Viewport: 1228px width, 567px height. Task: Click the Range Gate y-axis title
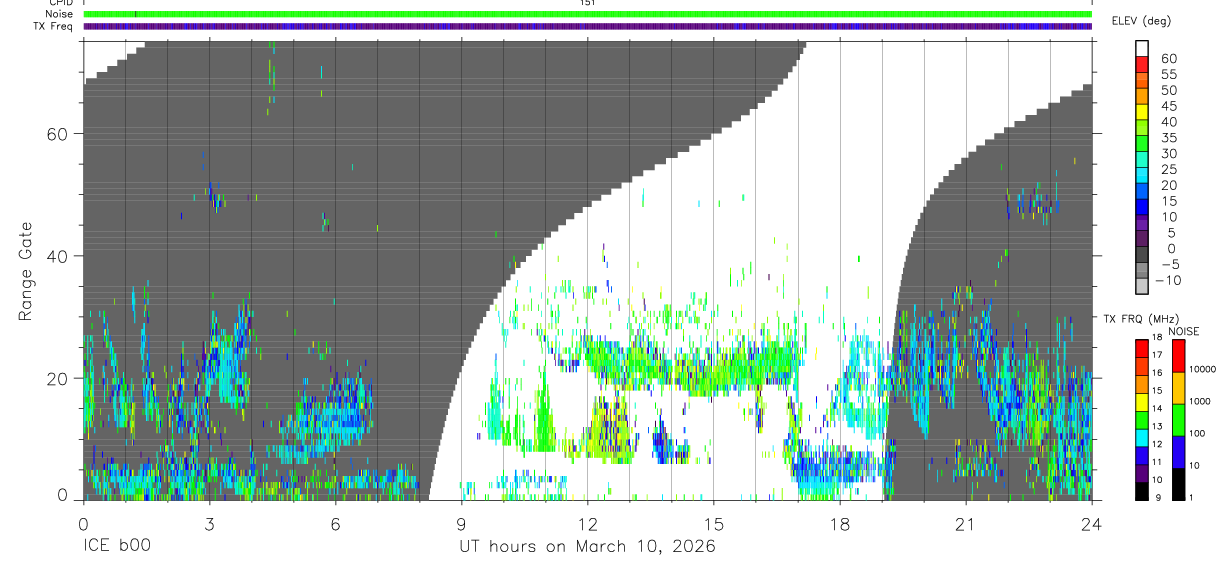28,271
